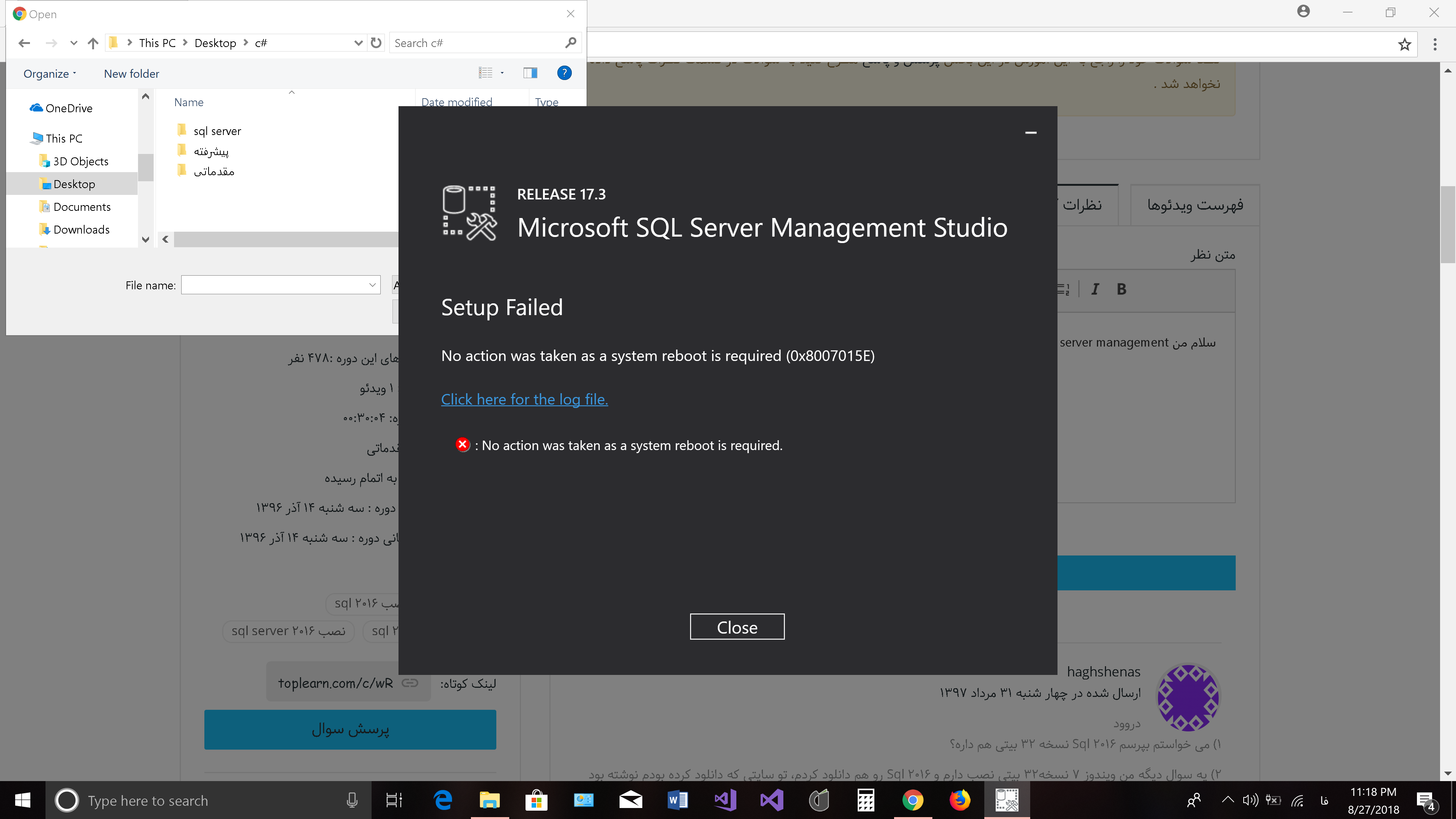Click the nav pane scroll-up arrow
The image size is (1456, 819).
coord(145,97)
